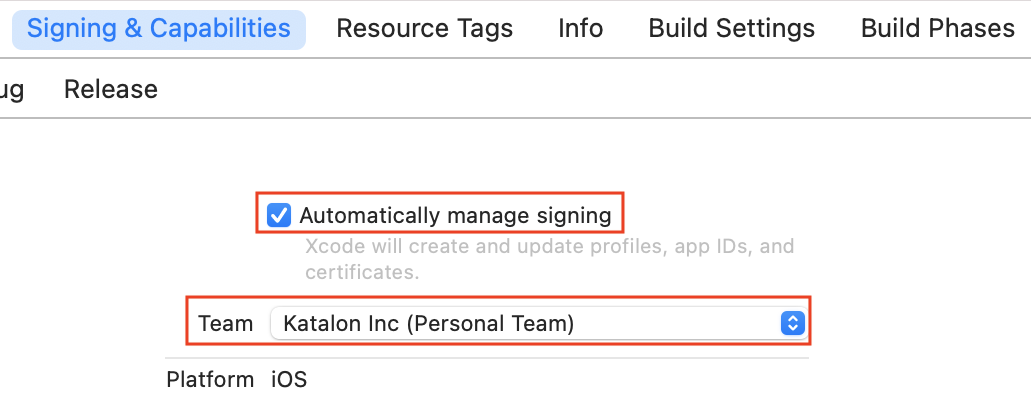This screenshot has height=403, width=1031.
Task: Click the 'Automatically manage signing' label text
Action: 455,215
